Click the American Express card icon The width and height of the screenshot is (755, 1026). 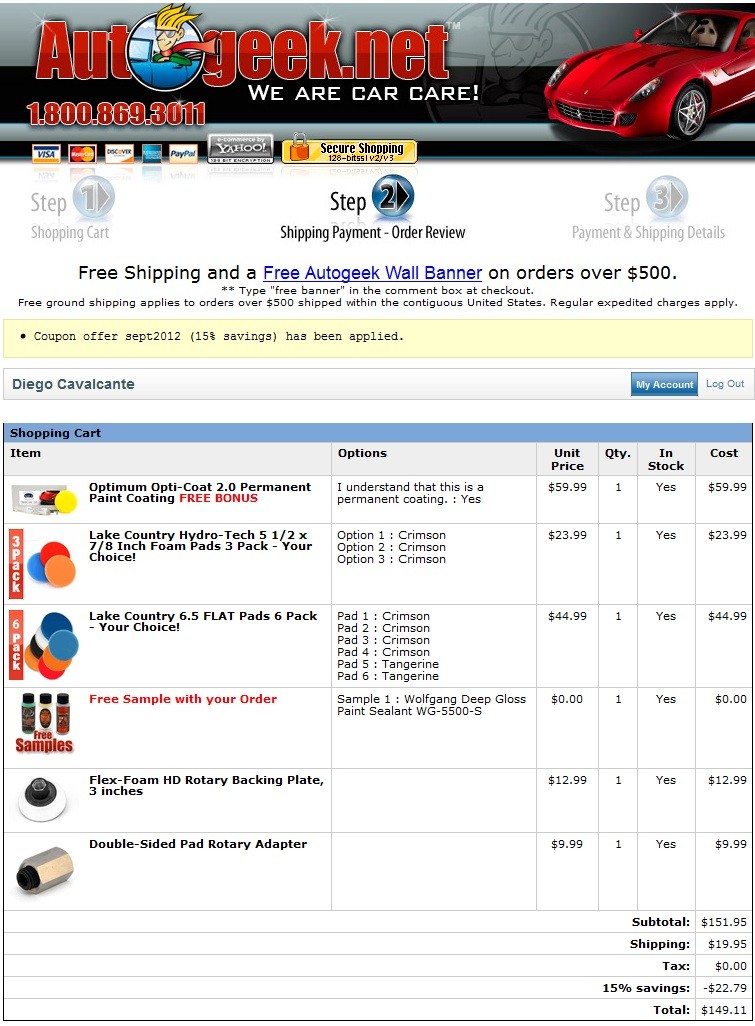click(152, 154)
